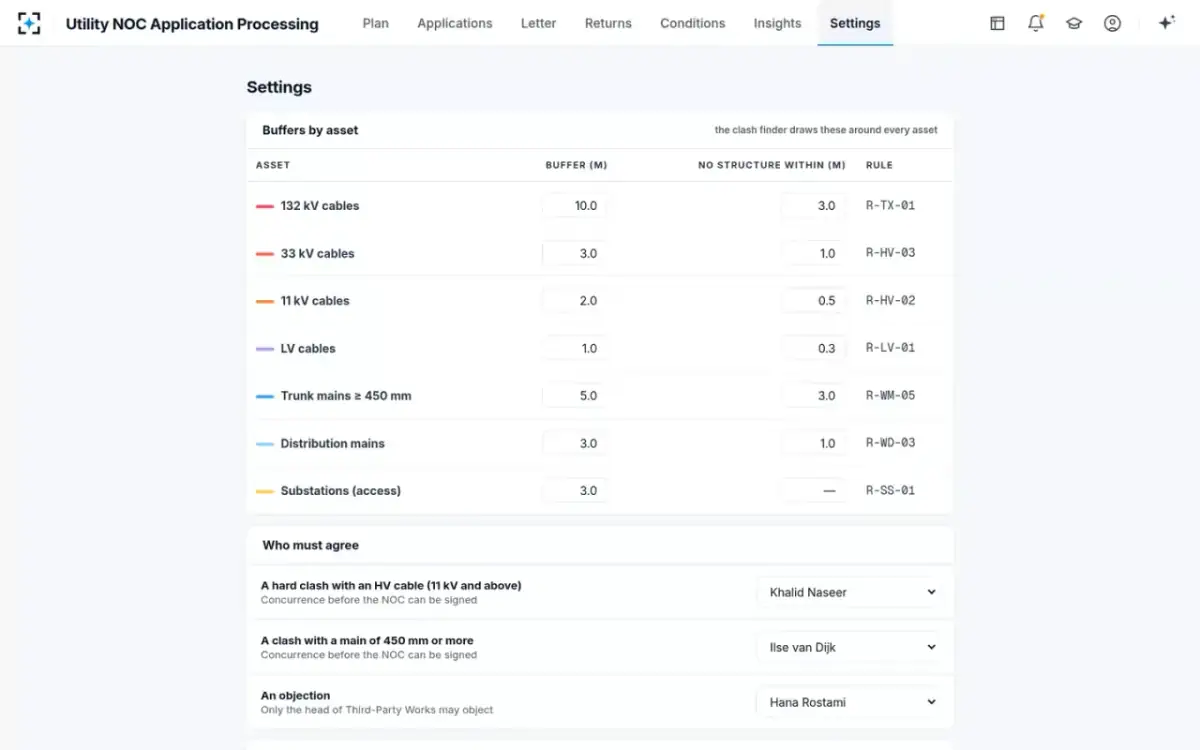Open the Letter tab
Image resolution: width=1200 pixels, height=750 pixels.
point(538,23)
